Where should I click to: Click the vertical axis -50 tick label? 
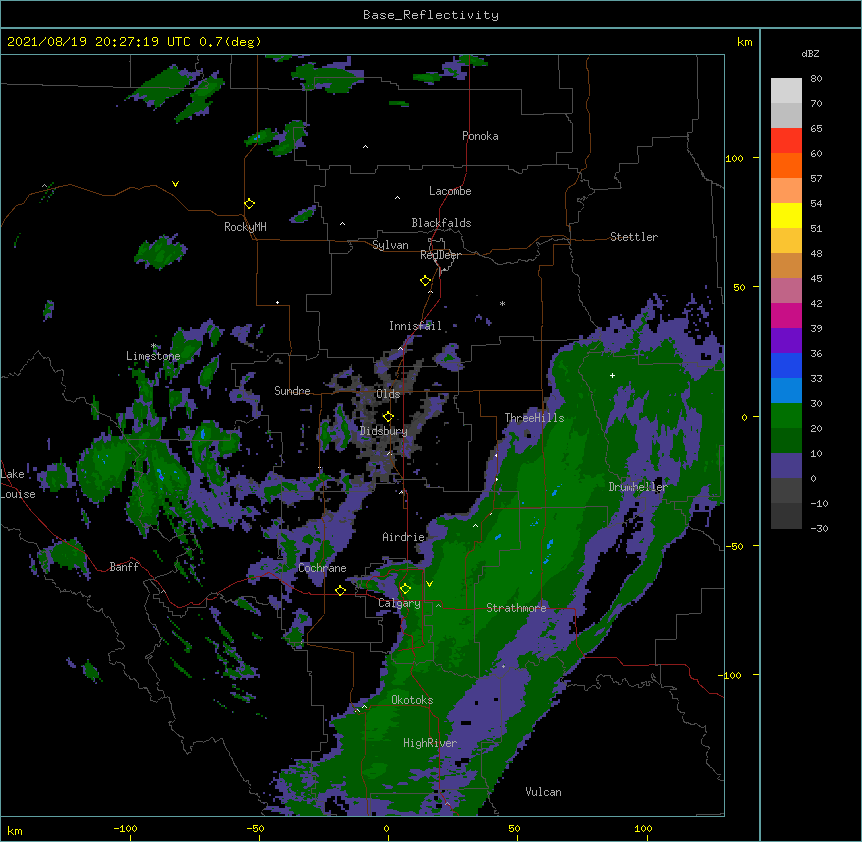click(734, 546)
